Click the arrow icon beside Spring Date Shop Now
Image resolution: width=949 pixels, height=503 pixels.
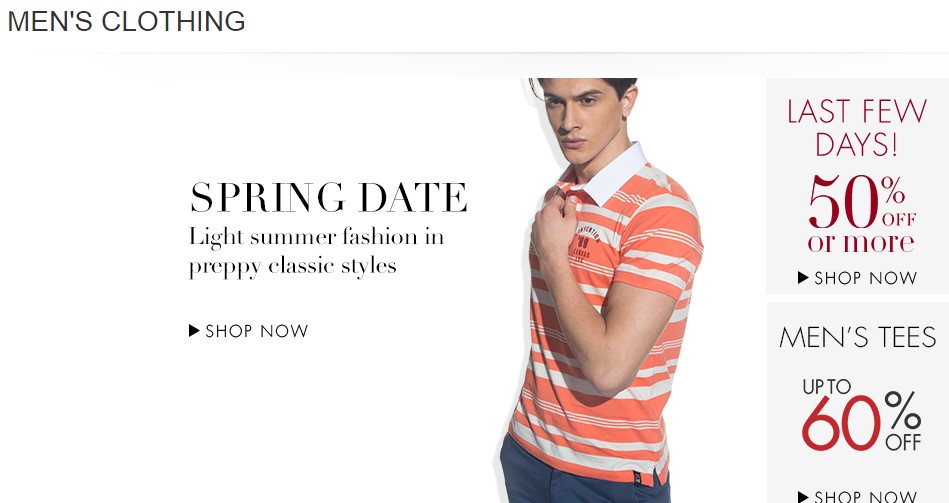(x=194, y=330)
